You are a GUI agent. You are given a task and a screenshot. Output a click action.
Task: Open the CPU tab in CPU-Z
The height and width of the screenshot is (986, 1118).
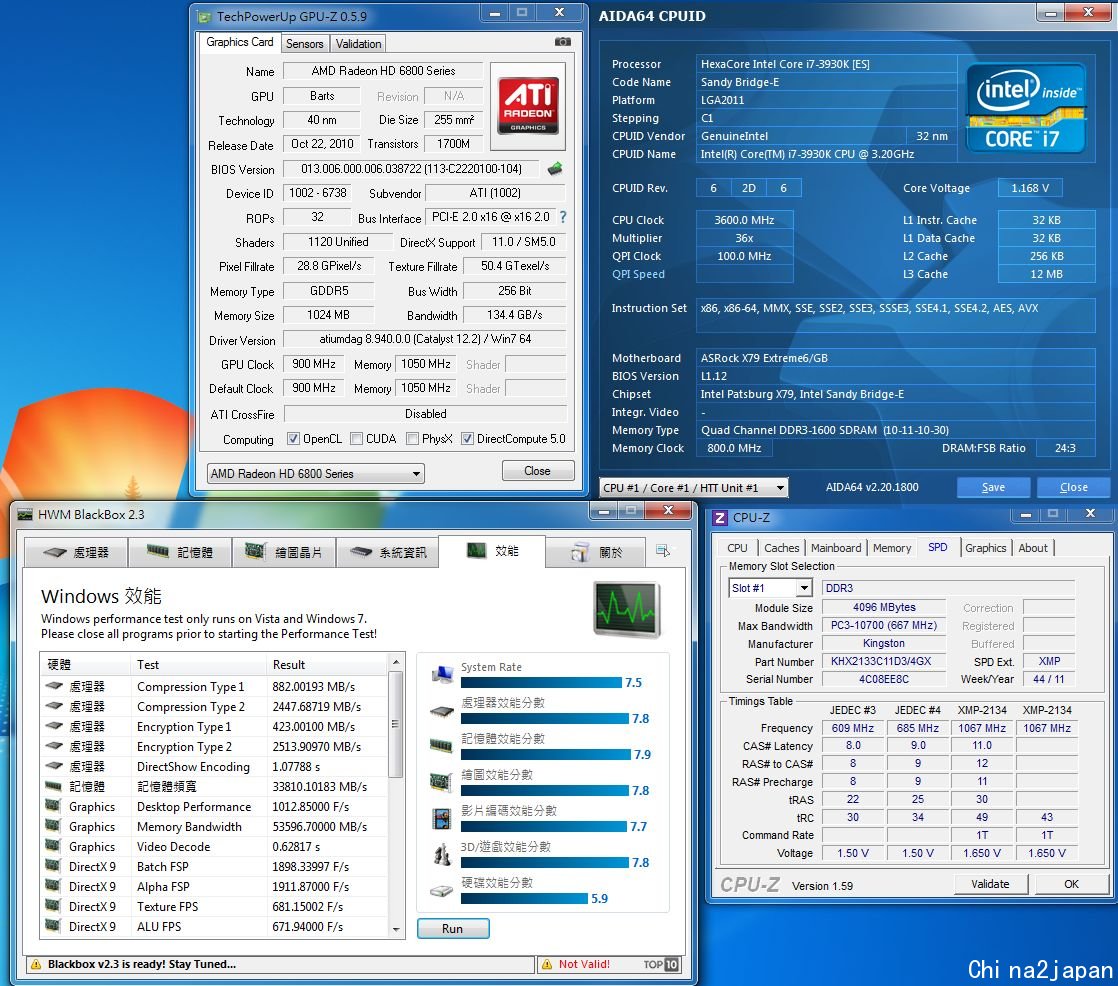click(737, 548)
